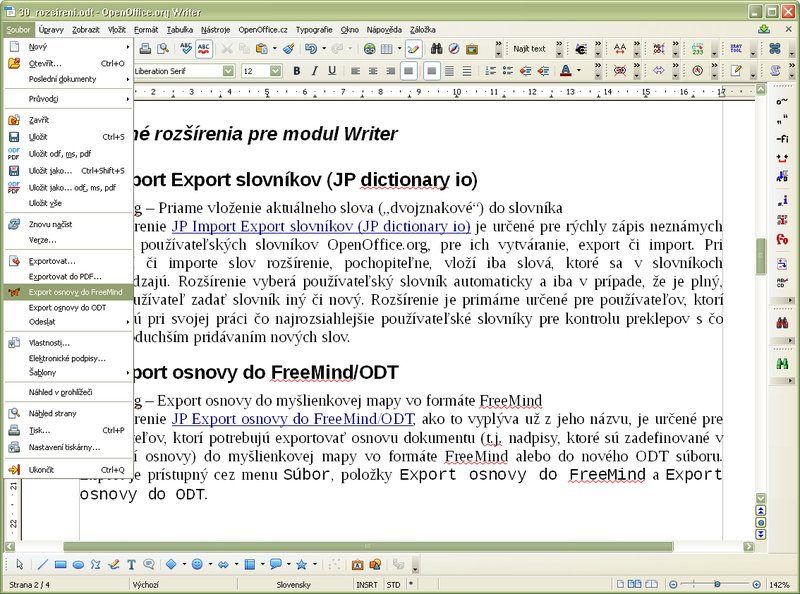Viewport: 800px width, 594px height.
Task: Open the Úpravy menu
Action: 51,30
